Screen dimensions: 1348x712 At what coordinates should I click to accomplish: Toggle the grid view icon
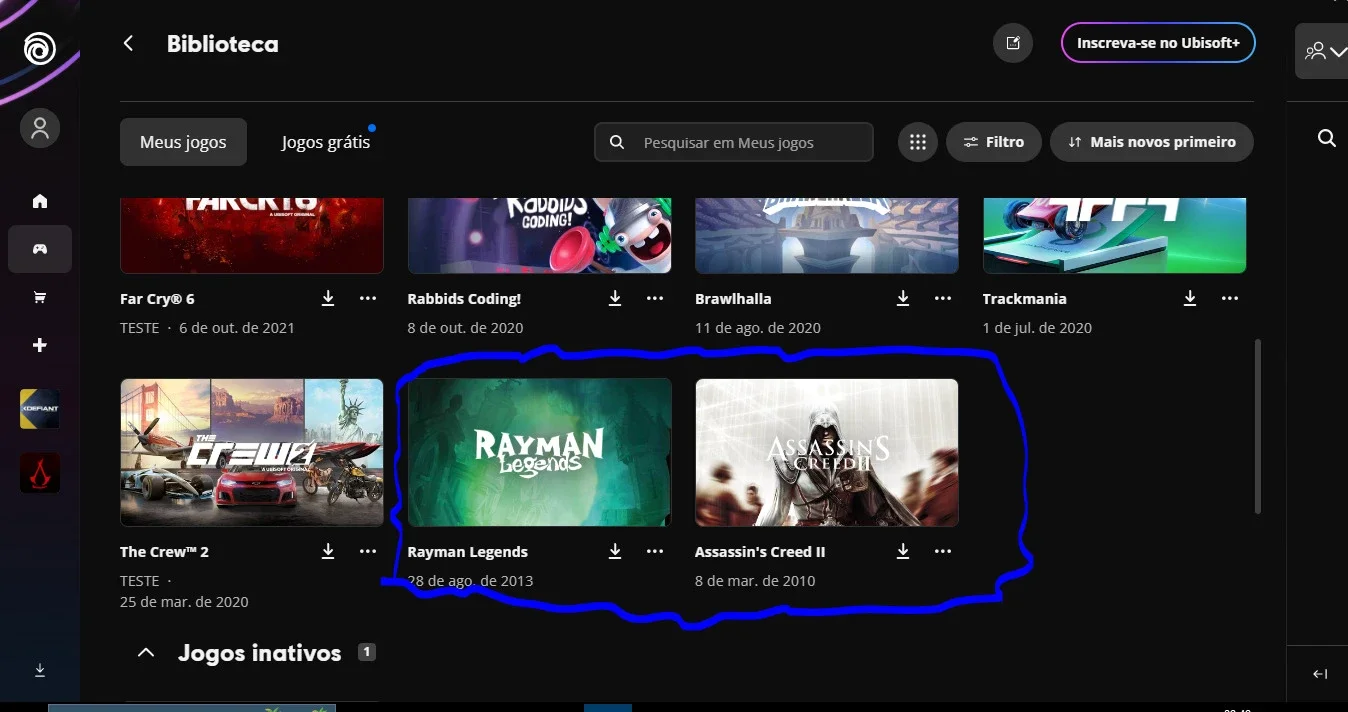[x=918, y=142]
